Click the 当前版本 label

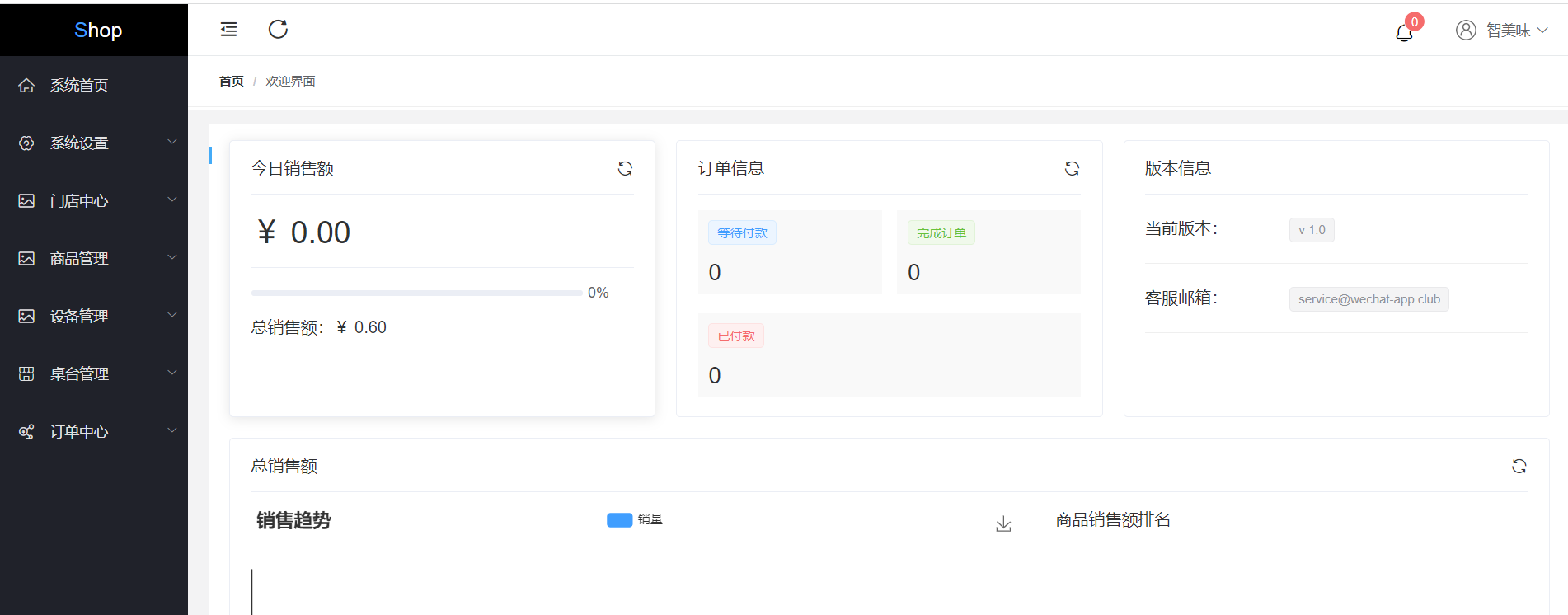[x=1181, y=229]
